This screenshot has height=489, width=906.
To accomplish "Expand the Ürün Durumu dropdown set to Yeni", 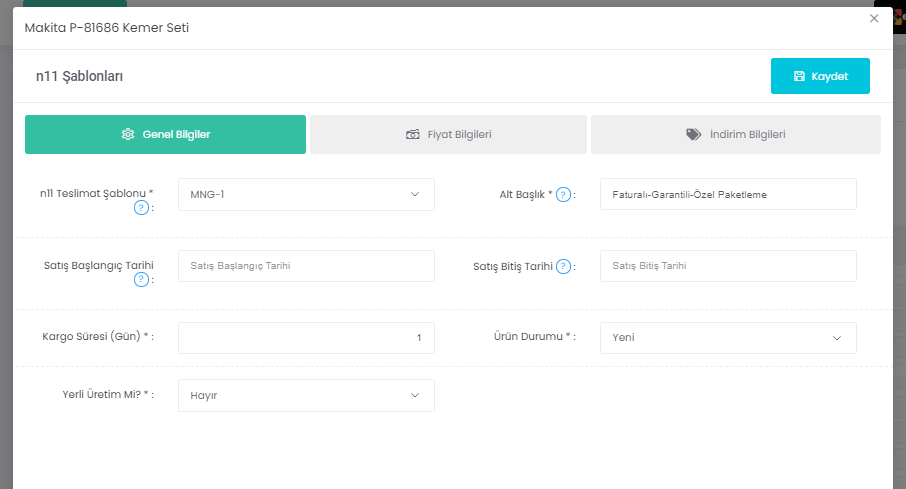I will 728,338.
